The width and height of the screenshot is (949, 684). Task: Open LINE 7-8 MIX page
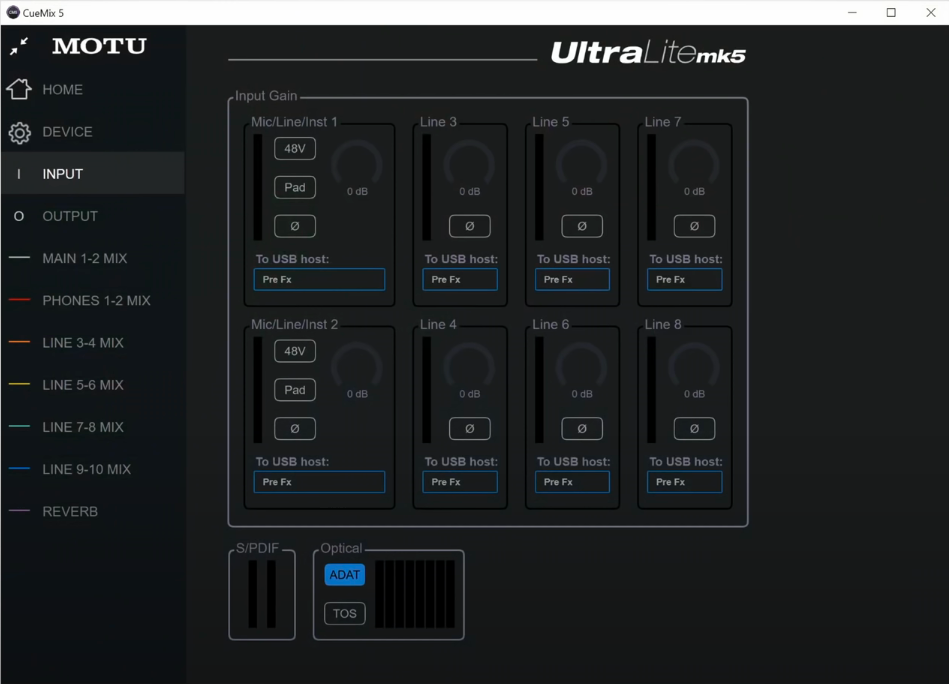click(x=93, y=427)
